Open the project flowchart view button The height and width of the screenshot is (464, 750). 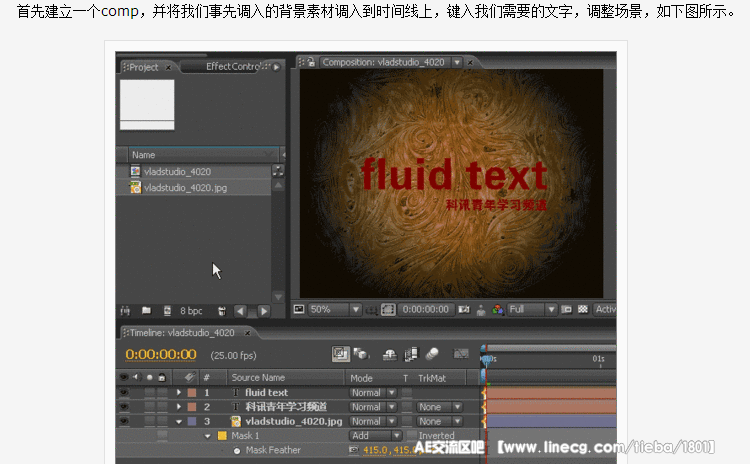(278, 171)
